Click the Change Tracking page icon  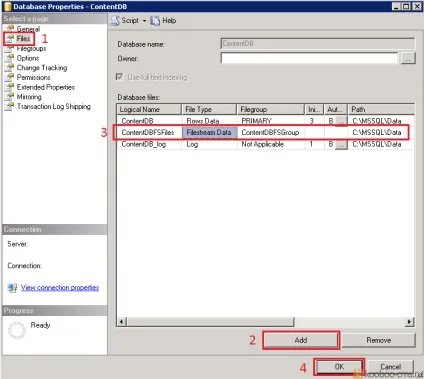point(10,68)
